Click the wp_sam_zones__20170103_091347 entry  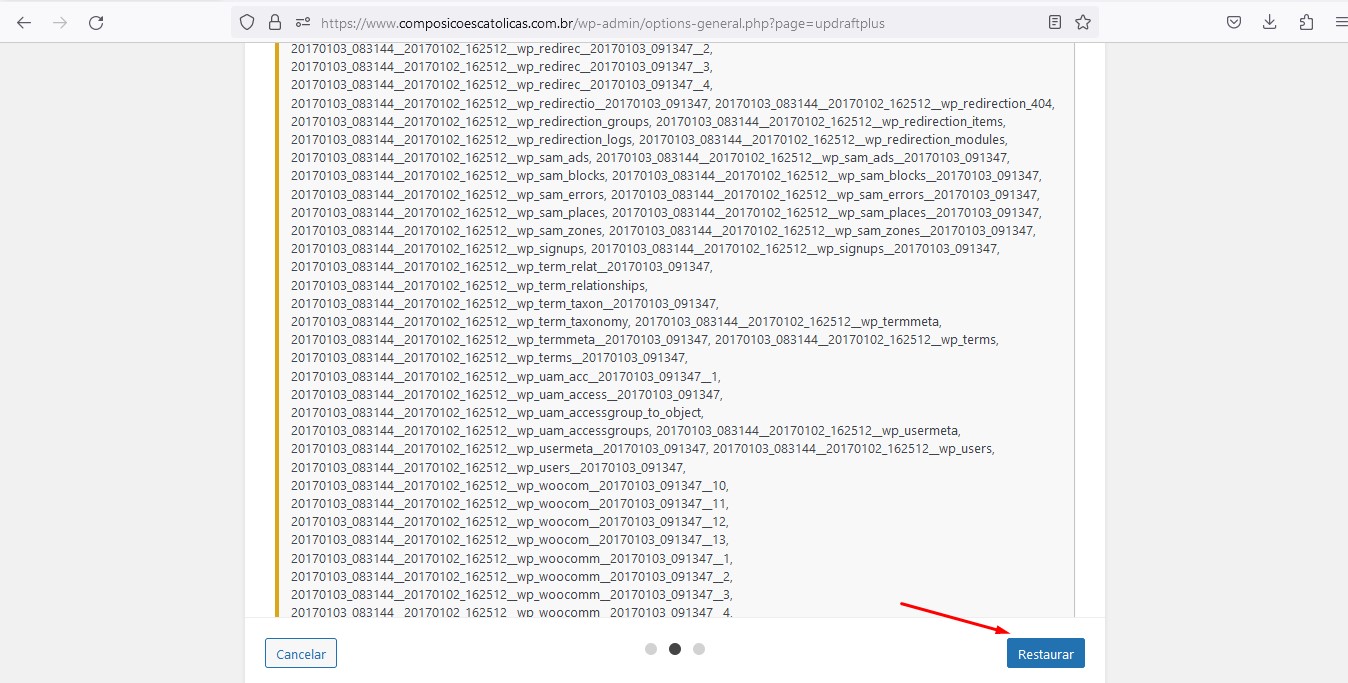[821, 230]
